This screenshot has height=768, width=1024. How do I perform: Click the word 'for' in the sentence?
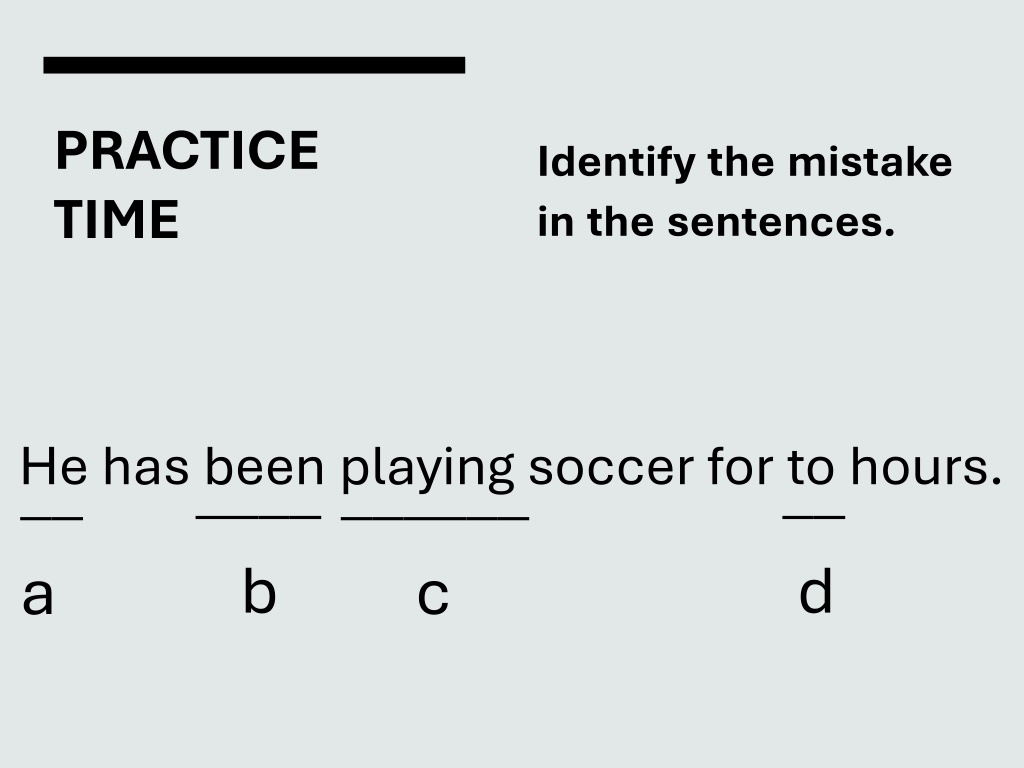740,466
